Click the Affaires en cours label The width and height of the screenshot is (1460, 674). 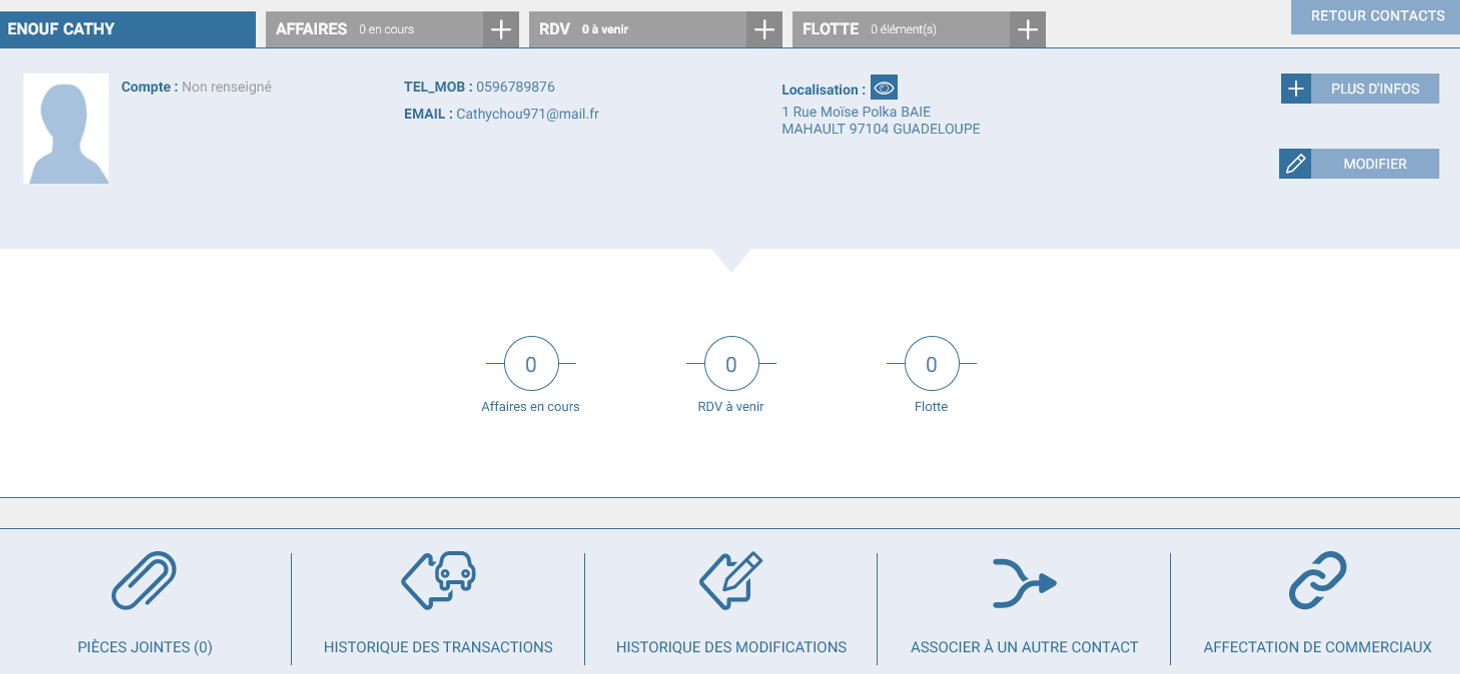[x=530, y=407]
